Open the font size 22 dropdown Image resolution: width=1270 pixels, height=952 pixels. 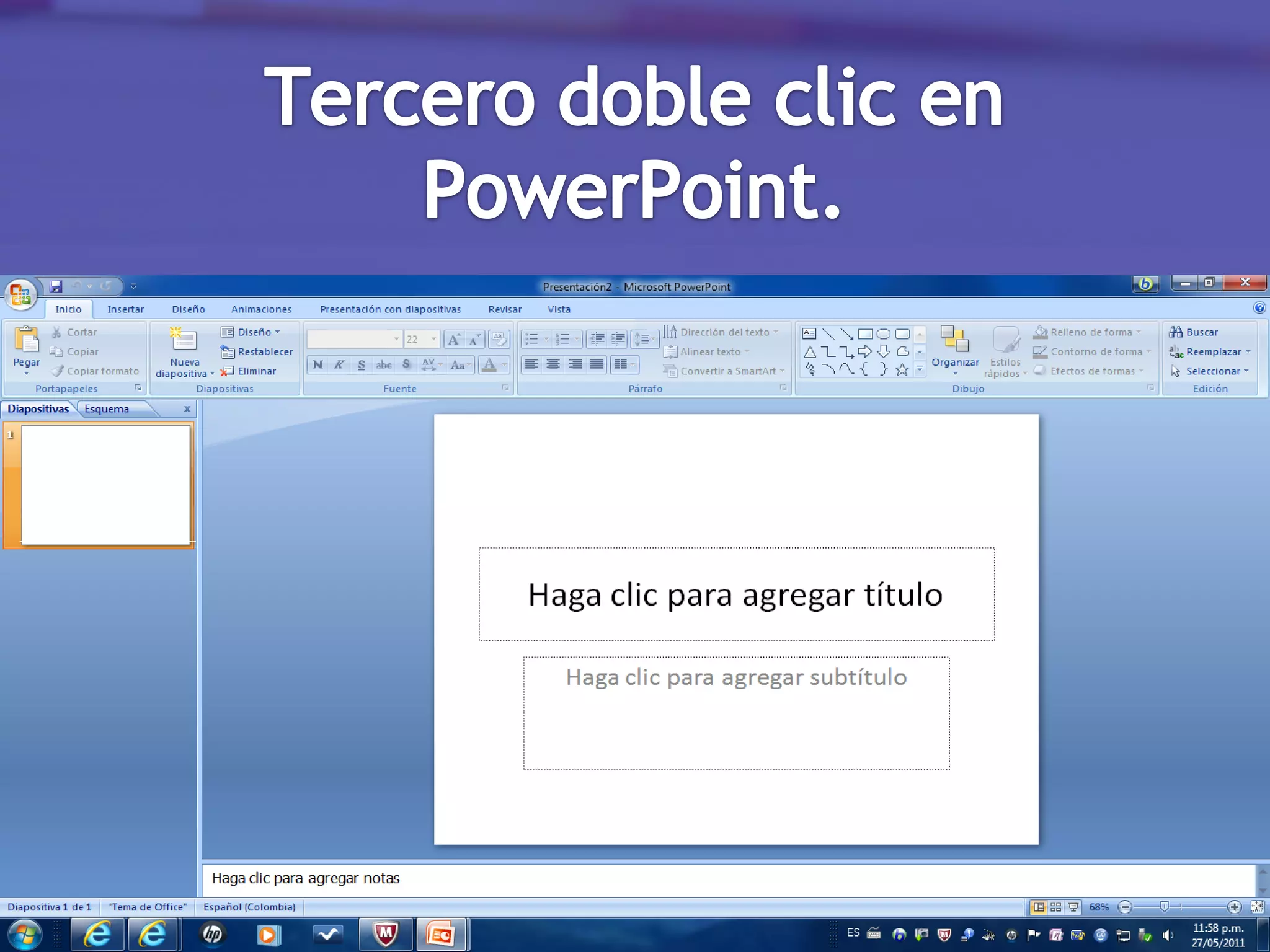tap(433, 339)
